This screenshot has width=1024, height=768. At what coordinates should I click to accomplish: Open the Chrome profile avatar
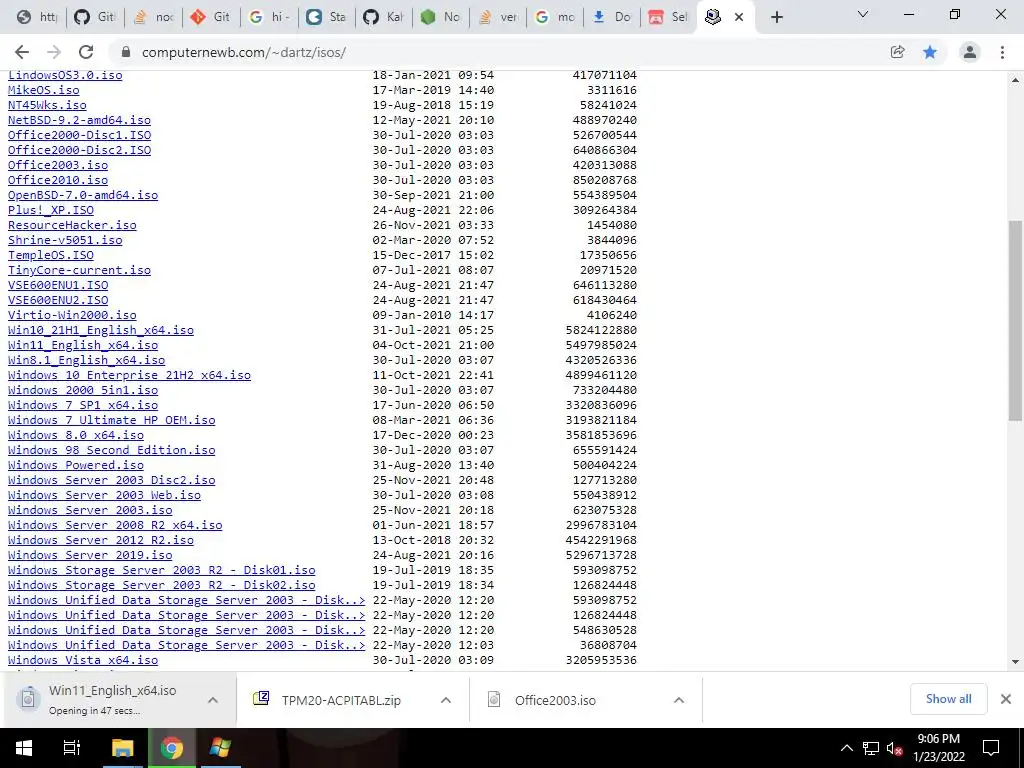(x=970, y=52)
